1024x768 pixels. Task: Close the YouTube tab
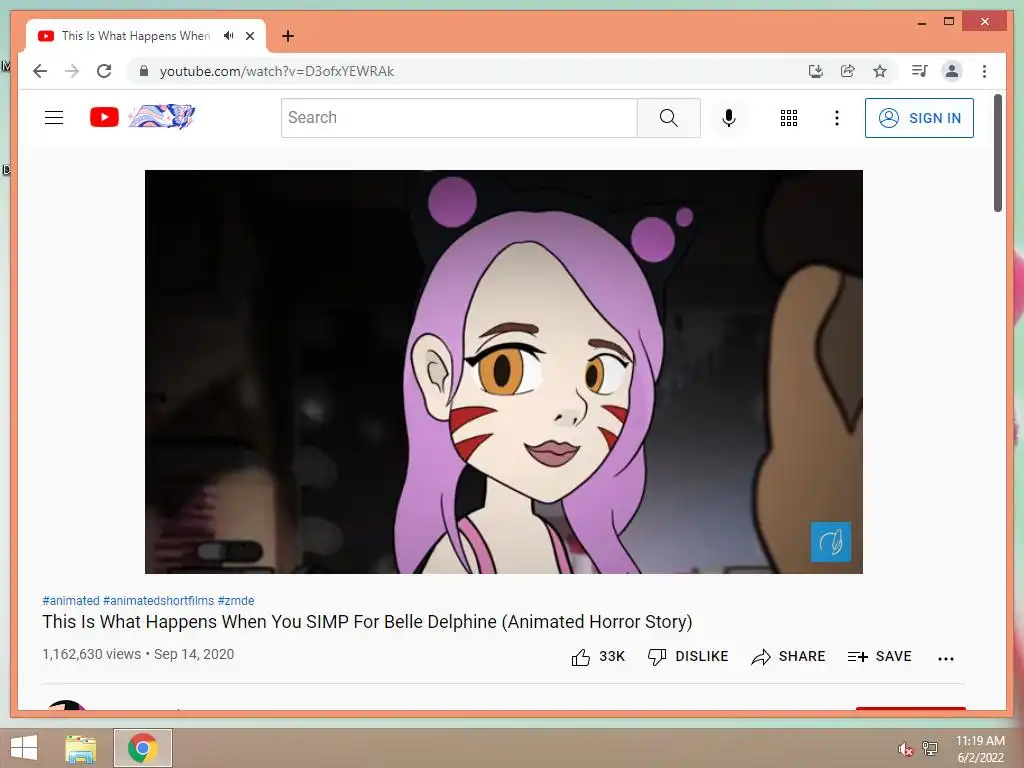point(250,36)
